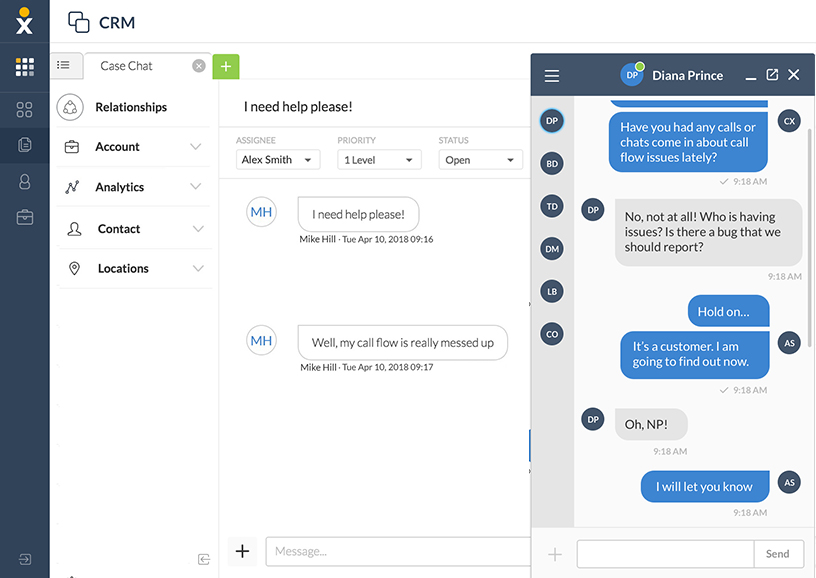The image size is (816, 578).
Task: Open the Contacts person icon in sidebar
Action: pos(24,180)
